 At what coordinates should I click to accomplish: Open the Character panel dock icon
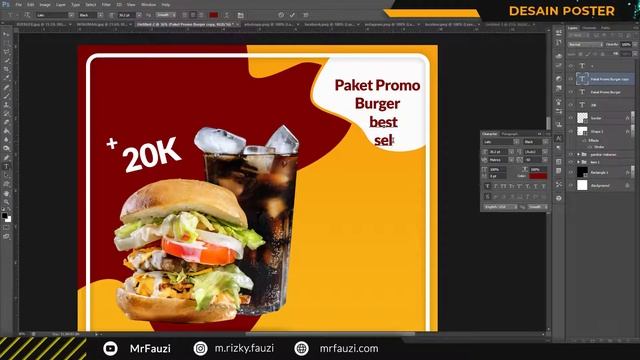click(559, 139)
